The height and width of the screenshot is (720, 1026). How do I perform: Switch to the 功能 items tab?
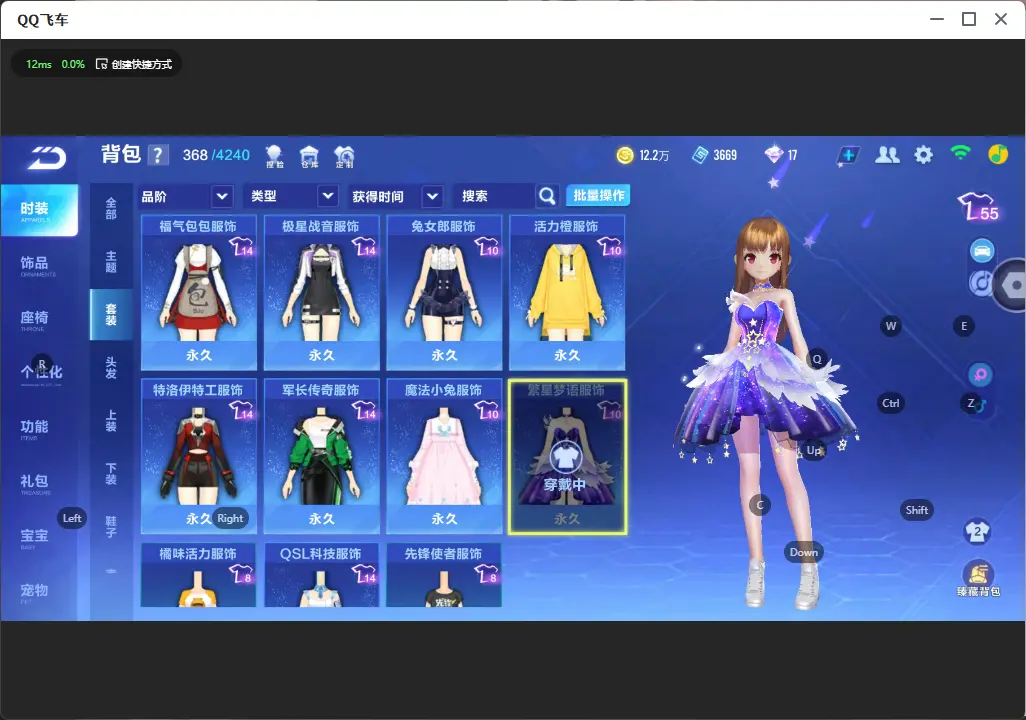(37, 429)
